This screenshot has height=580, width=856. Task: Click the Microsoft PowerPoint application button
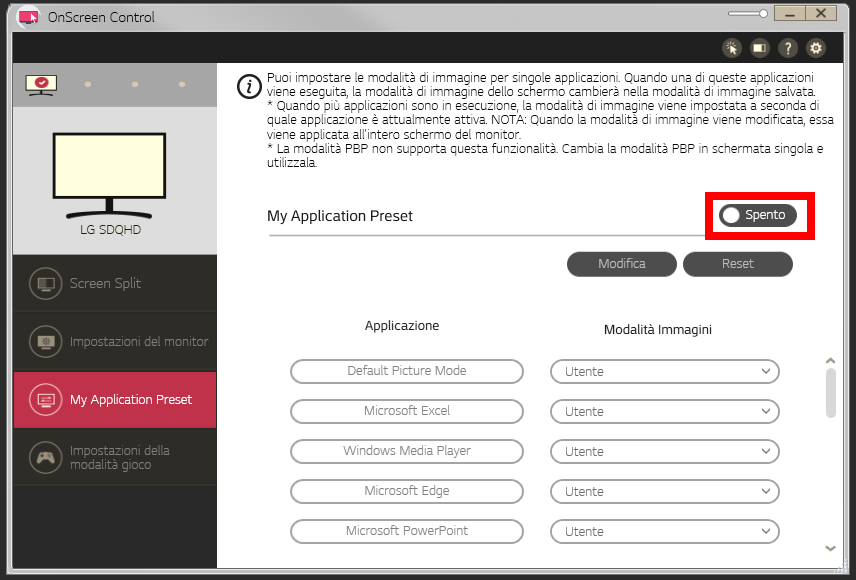(407, 531)
